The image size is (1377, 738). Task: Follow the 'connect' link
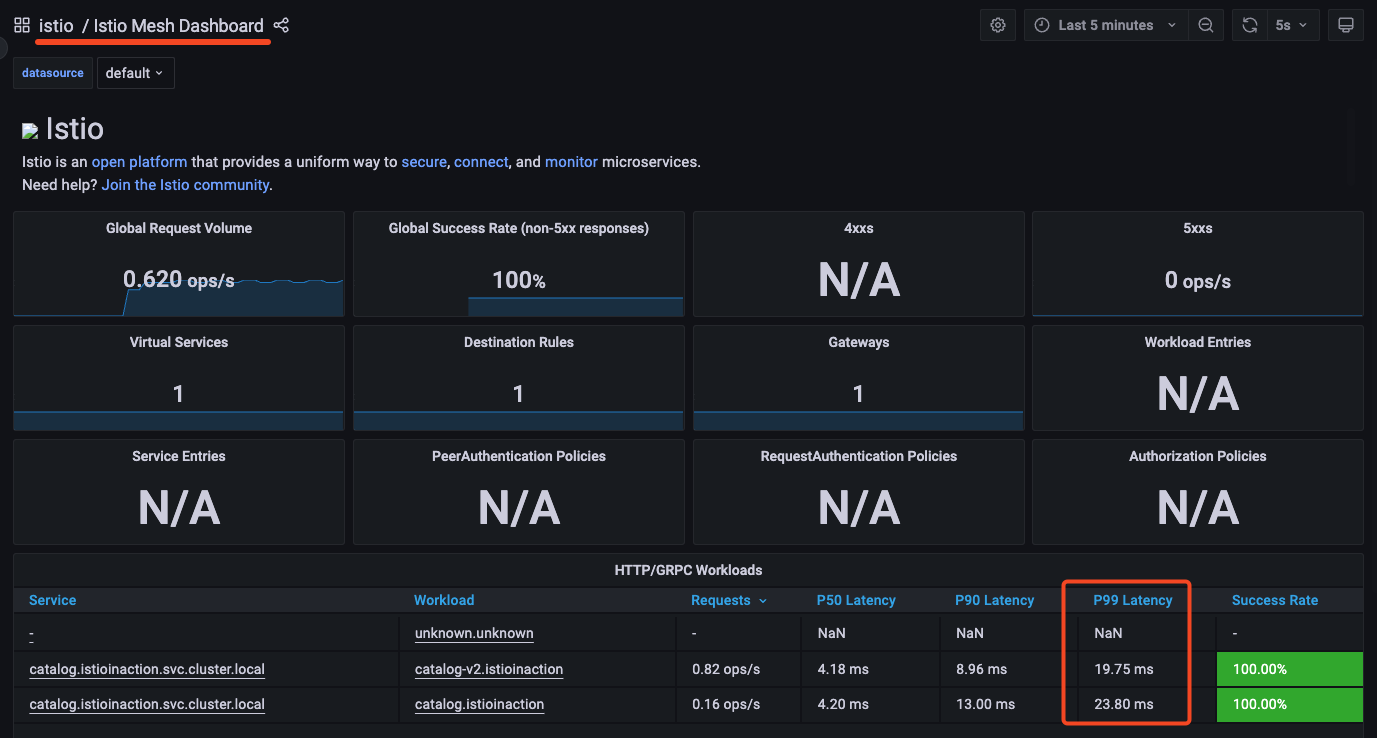coord(481,161)
